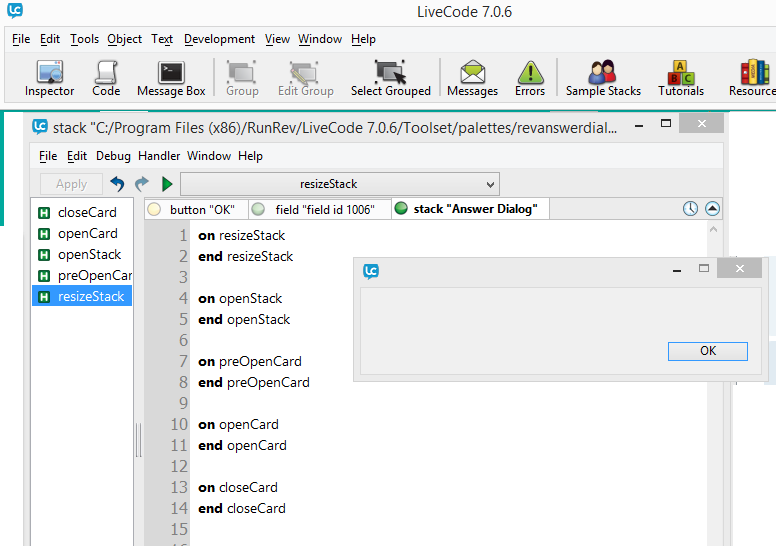
Task: Switch to the button "OK" script tab
Action: click(195, 209)
